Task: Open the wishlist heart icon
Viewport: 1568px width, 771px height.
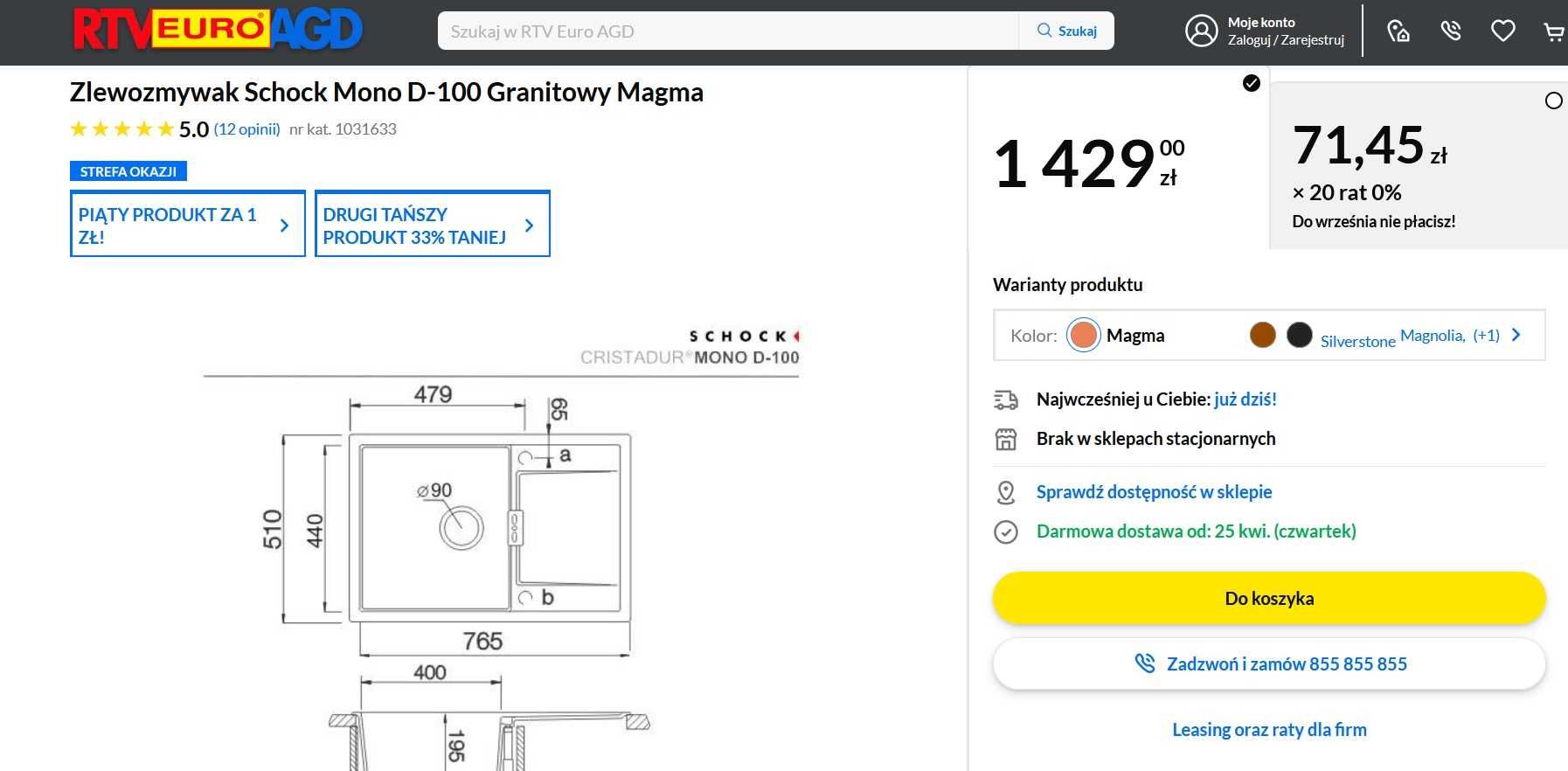Action: pos(1502,31)
